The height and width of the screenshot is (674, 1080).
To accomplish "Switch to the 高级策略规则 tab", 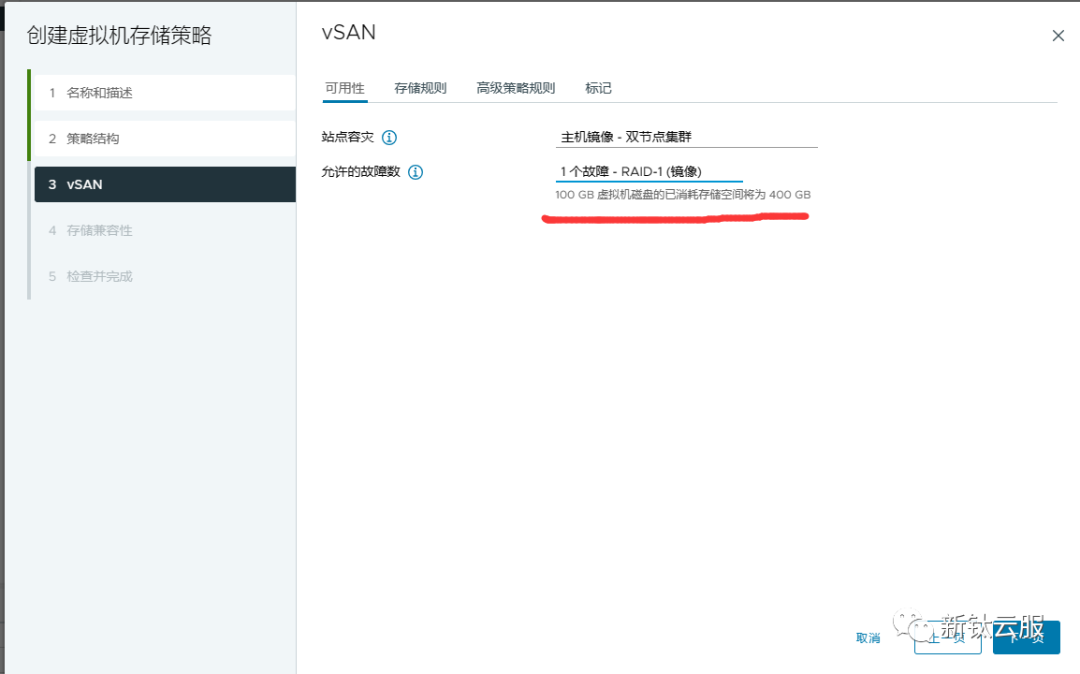I will click(x=515, y=88).
